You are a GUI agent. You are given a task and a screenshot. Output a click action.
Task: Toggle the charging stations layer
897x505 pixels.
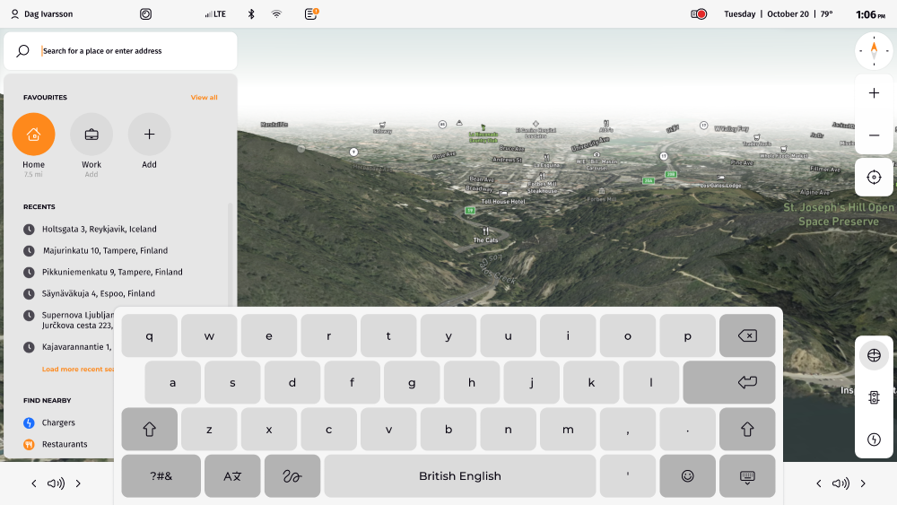[874, 439]
